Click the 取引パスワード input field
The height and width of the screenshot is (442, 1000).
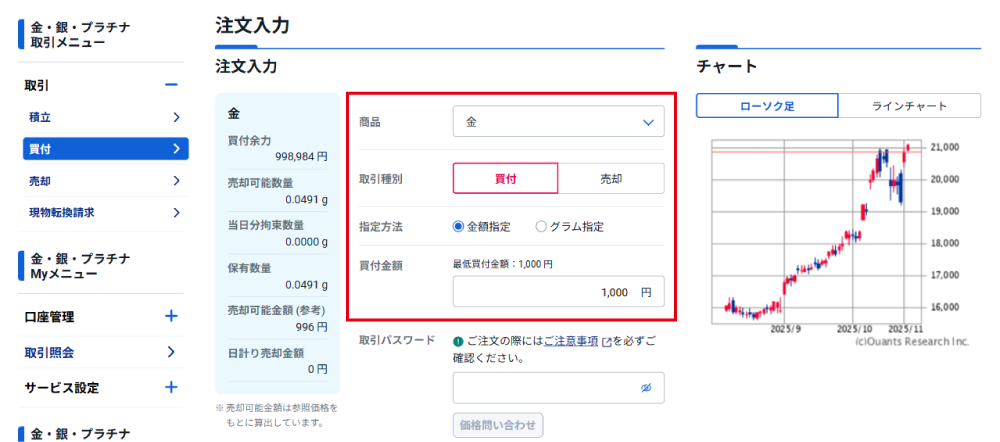click(545, 388)
